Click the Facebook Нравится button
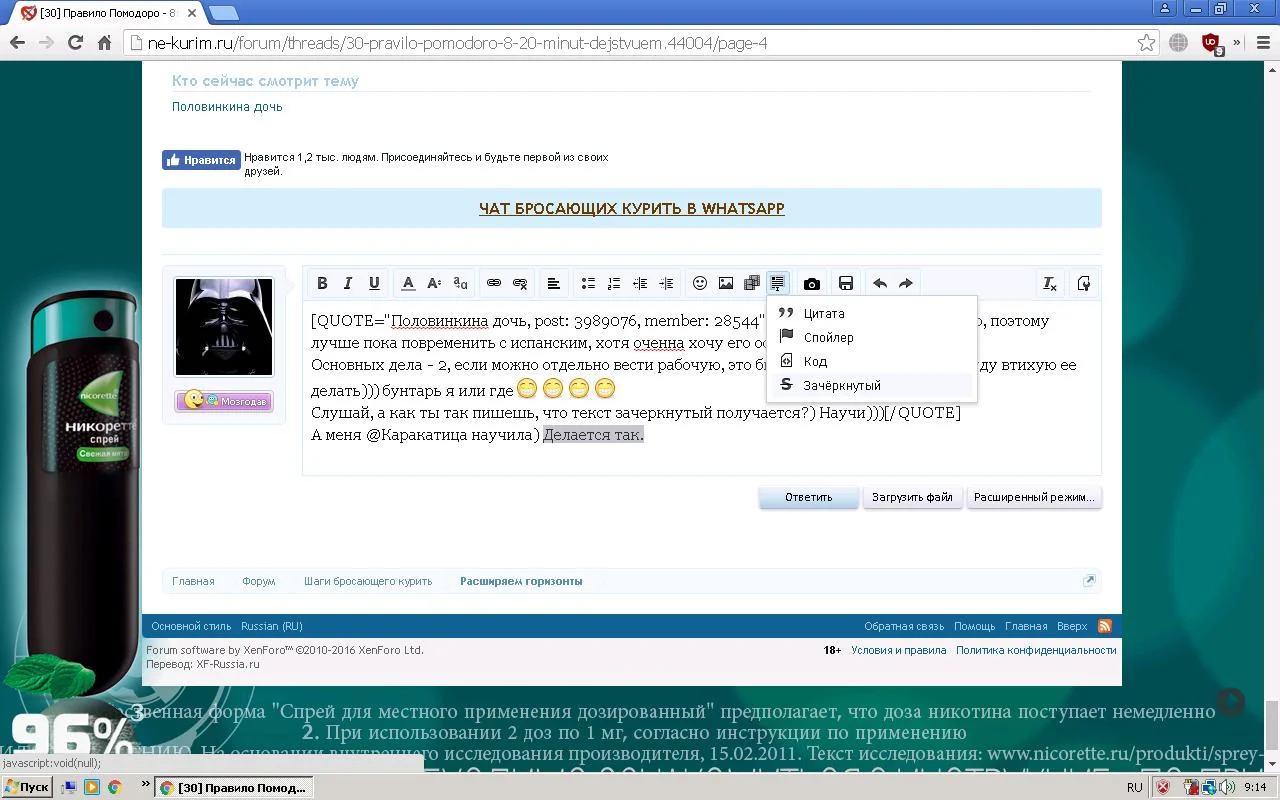The height and width of the screenshot is (800, 1280). tap(200, 159)
